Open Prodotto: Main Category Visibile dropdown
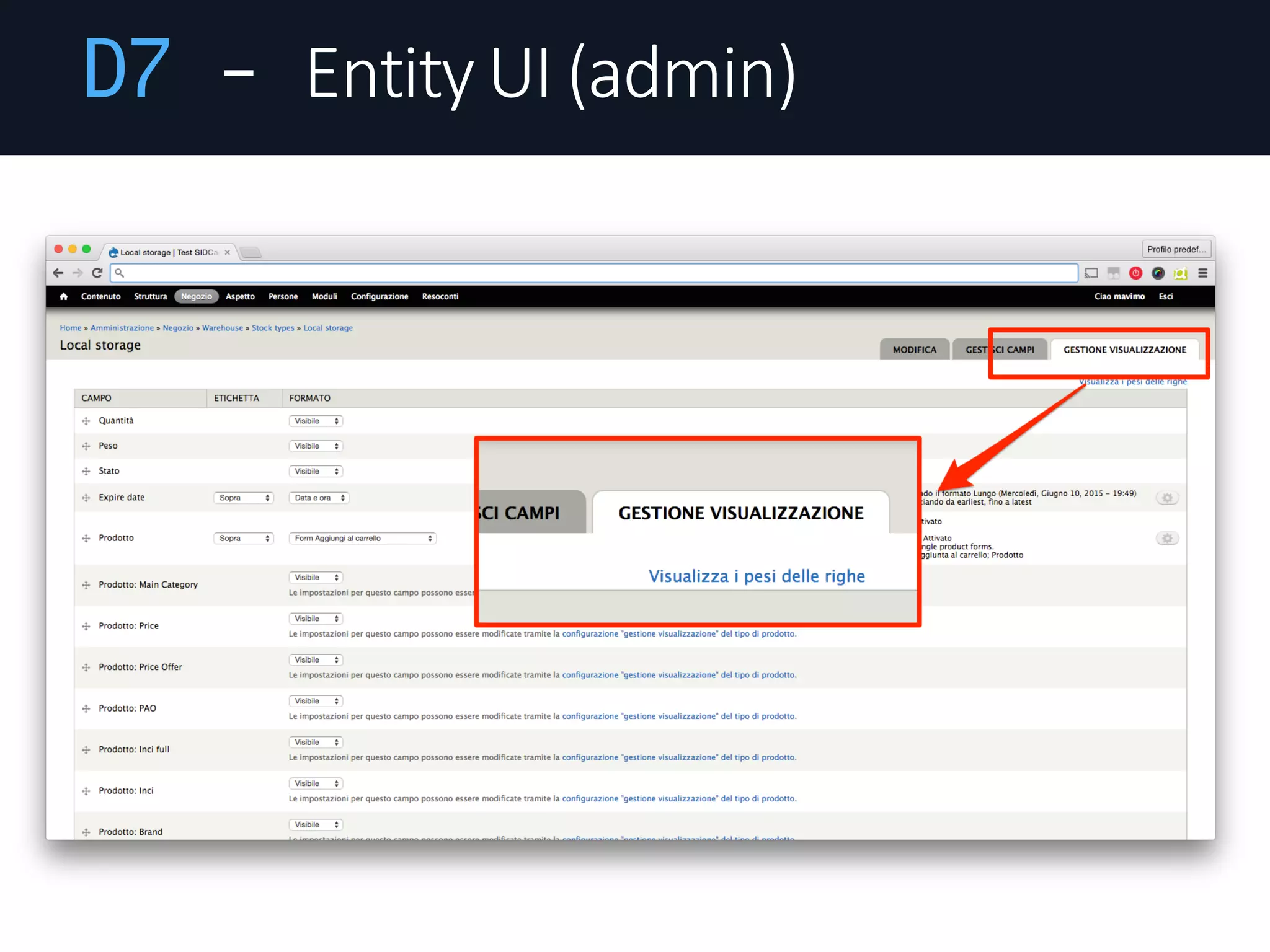Viewport: 1270px width, 952px height. tap(316, 577)
